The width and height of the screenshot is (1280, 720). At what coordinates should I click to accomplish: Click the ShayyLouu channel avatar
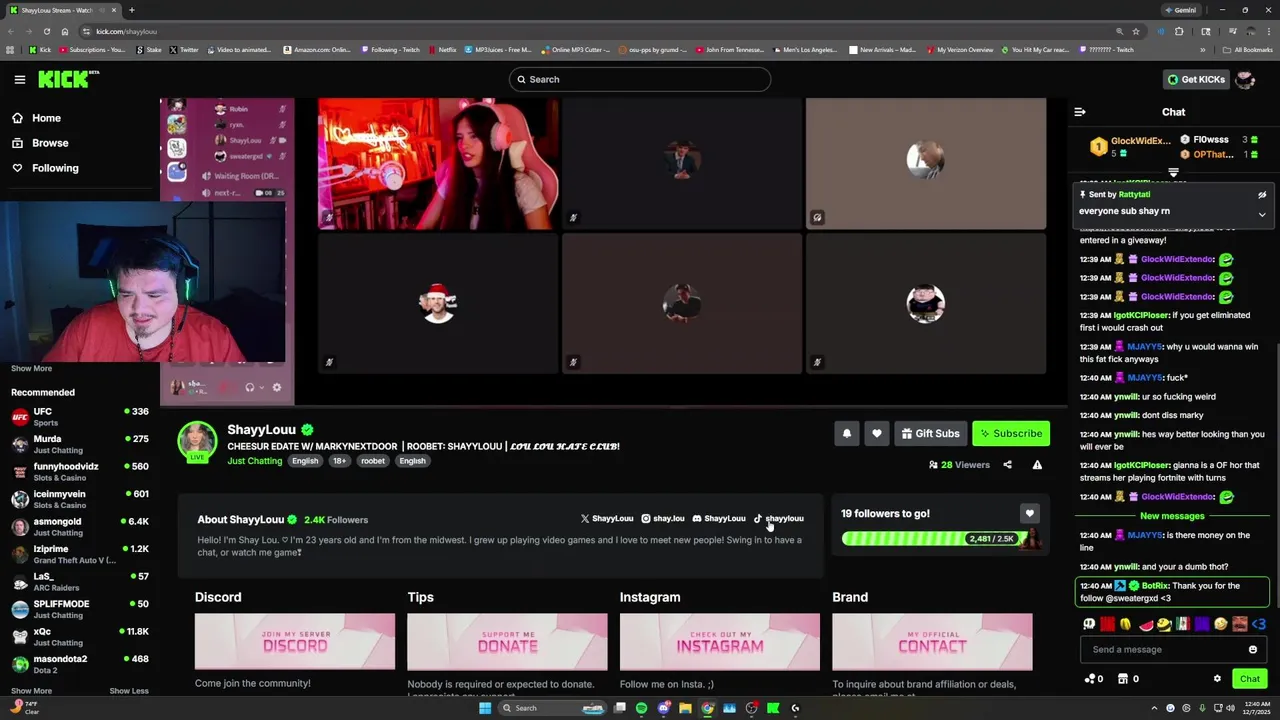(197, 441)
